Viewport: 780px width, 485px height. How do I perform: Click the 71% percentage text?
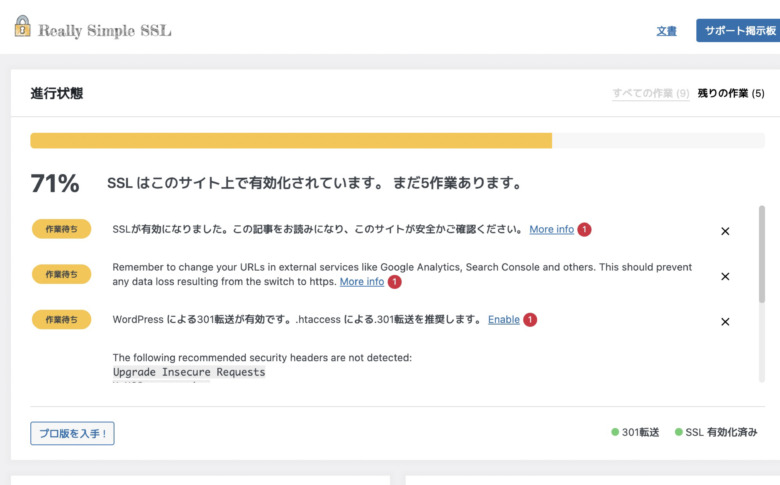click(55, 184)
